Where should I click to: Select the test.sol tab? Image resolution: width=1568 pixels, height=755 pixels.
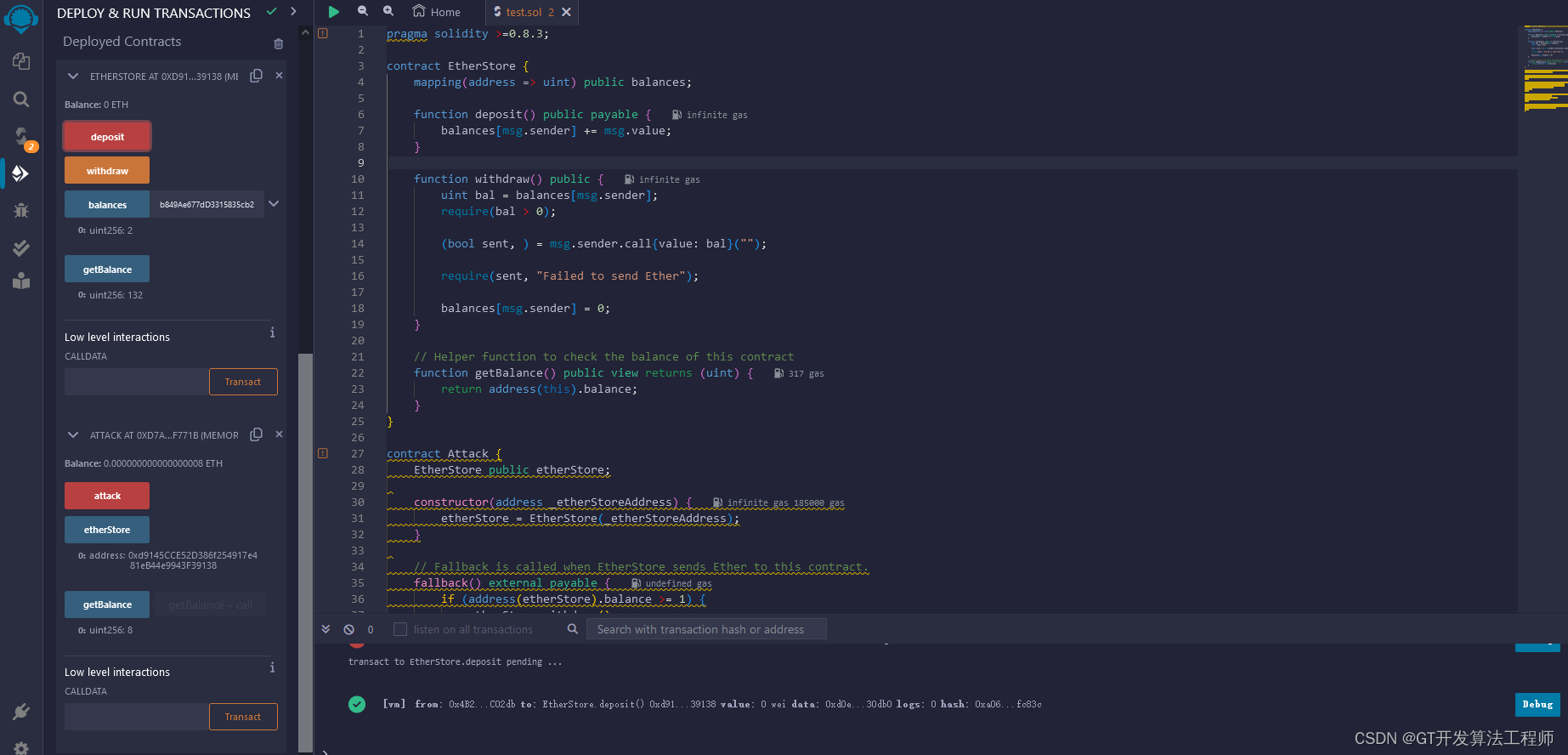pos(524,12)
